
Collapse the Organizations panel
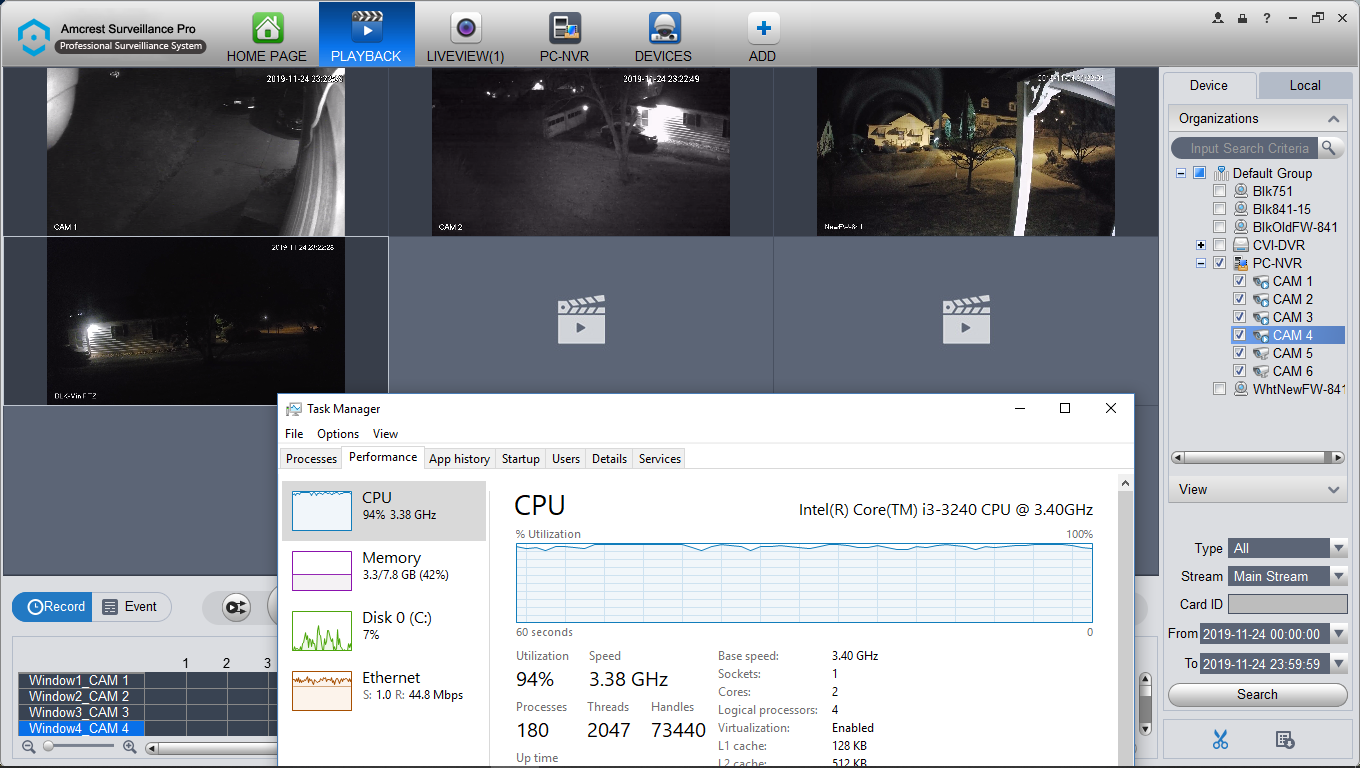click(x=1333, y=118)
